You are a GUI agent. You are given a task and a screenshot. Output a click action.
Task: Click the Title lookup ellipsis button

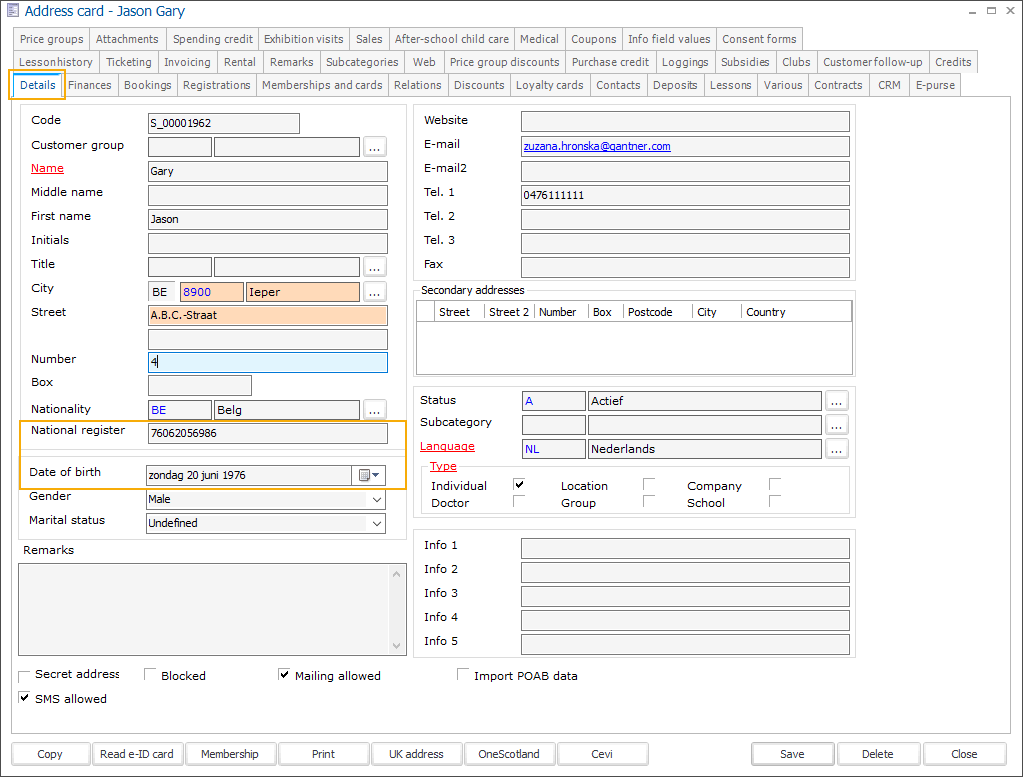375,267
